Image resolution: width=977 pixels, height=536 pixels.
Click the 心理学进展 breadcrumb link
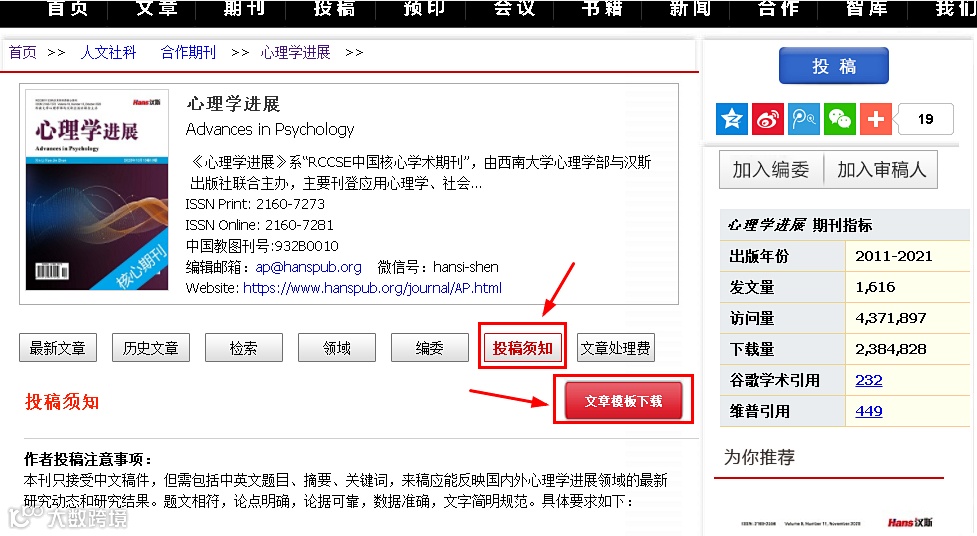coord(295,52)
